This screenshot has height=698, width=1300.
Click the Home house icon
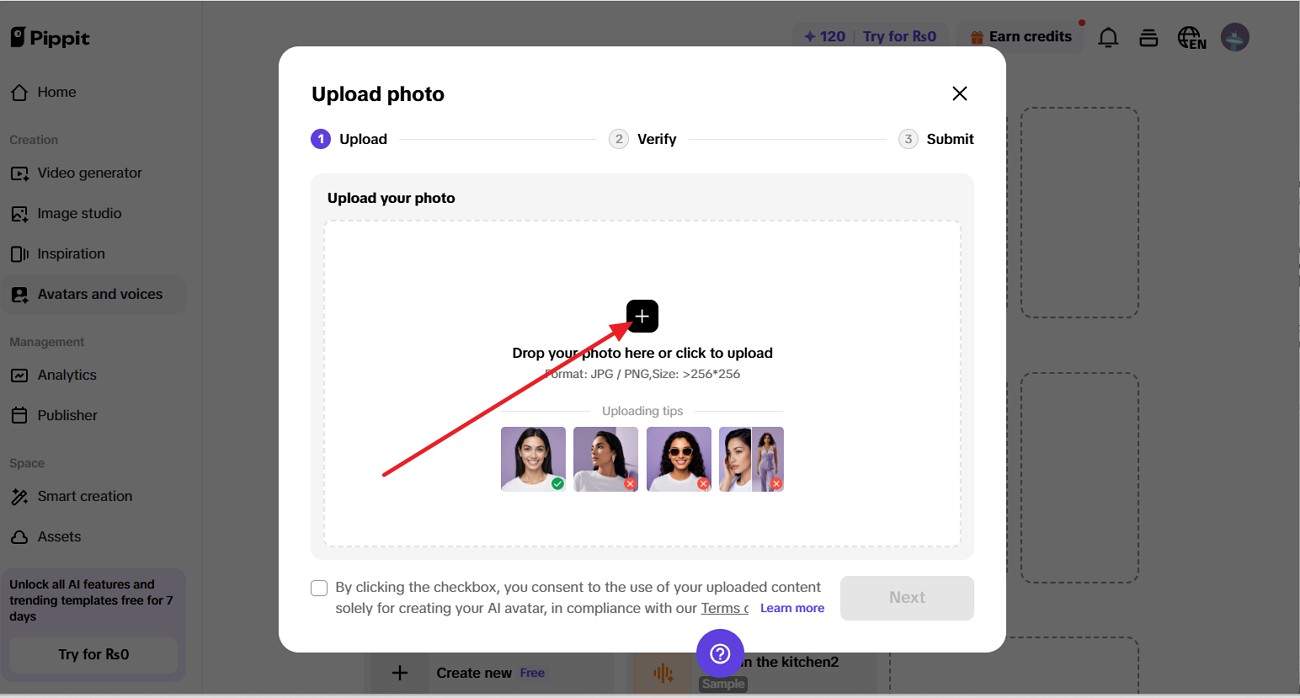(x=19, y=92)
